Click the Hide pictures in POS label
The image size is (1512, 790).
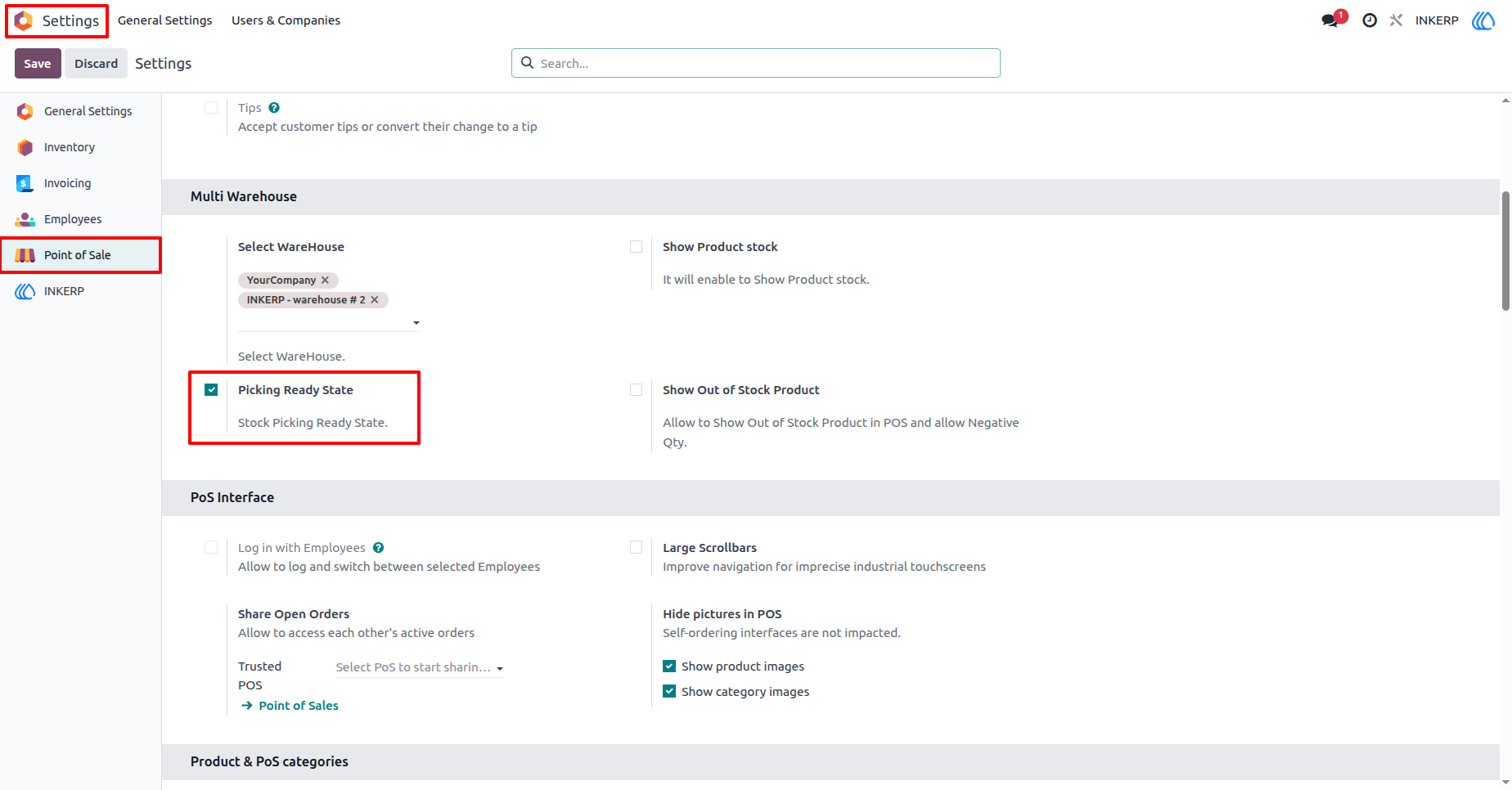point(722,614)
